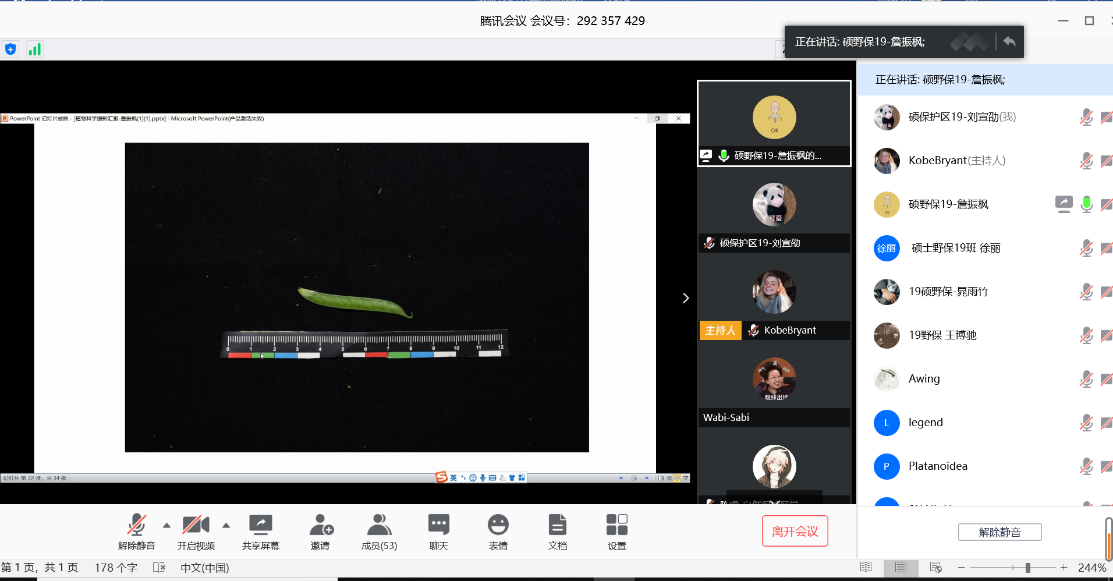Toggle microphone for 硕保护区19-刘宣劭 in member list
Screen dimensions: 1113x581
click(1086, 117)
